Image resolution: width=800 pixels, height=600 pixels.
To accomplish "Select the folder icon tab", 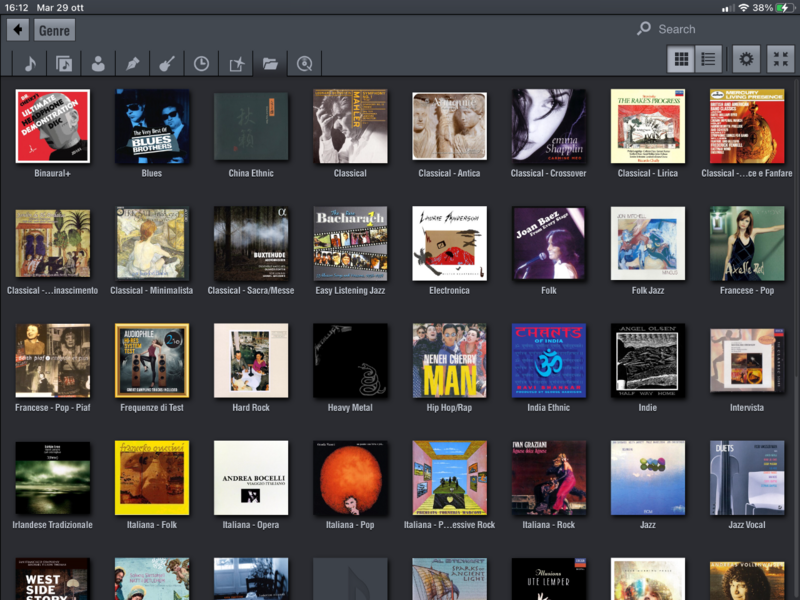I will coord(269,63).
